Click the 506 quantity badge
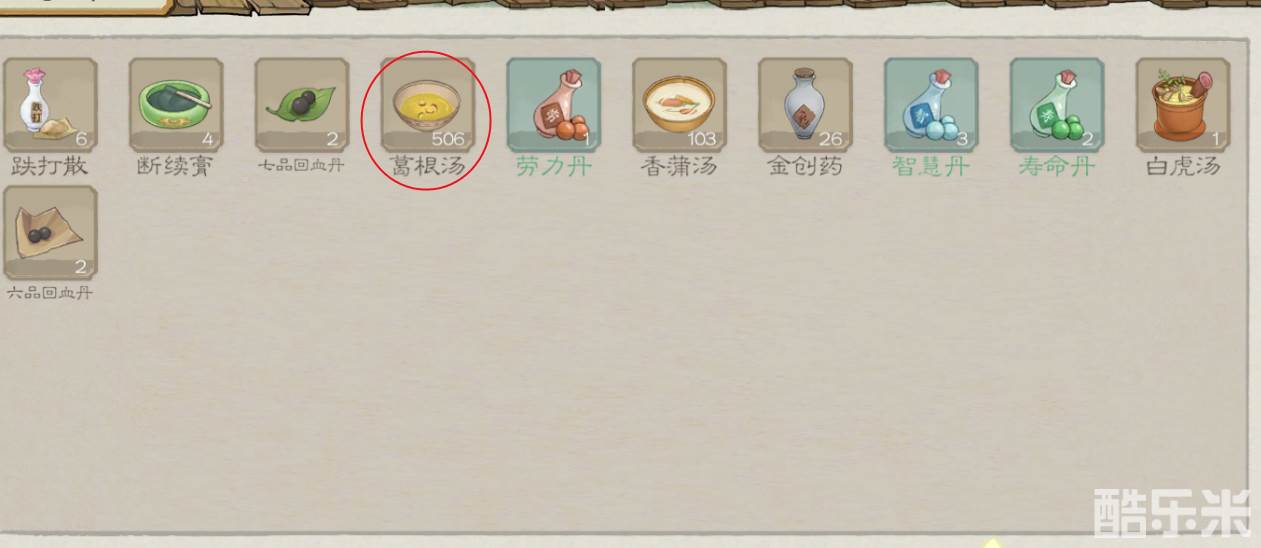This screenshot has width=1261, height=548. point(448,139)
